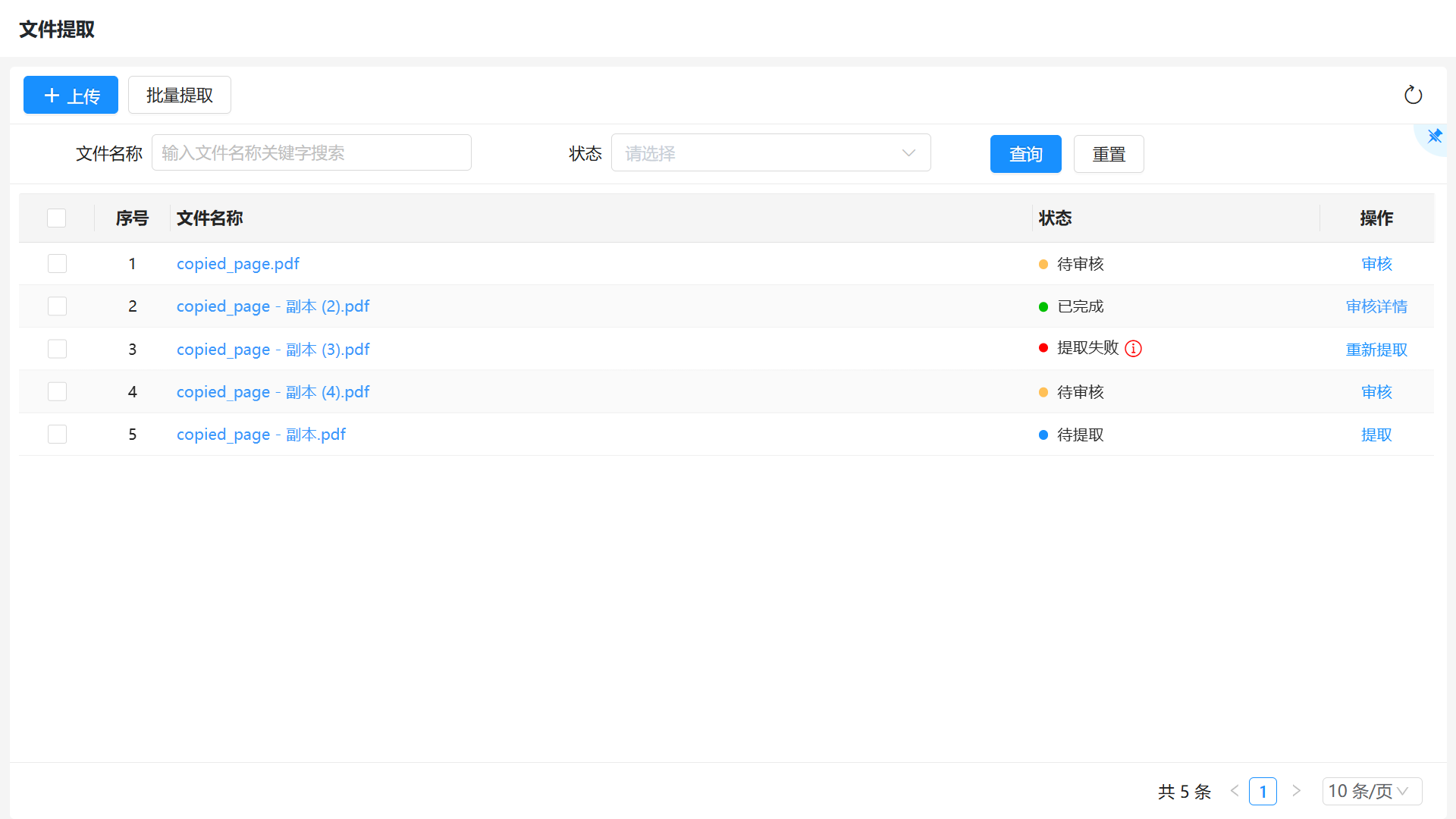Click the 批量提取 batch extract button
Viewport: 1456px width, 819px height.
[179, 95]
